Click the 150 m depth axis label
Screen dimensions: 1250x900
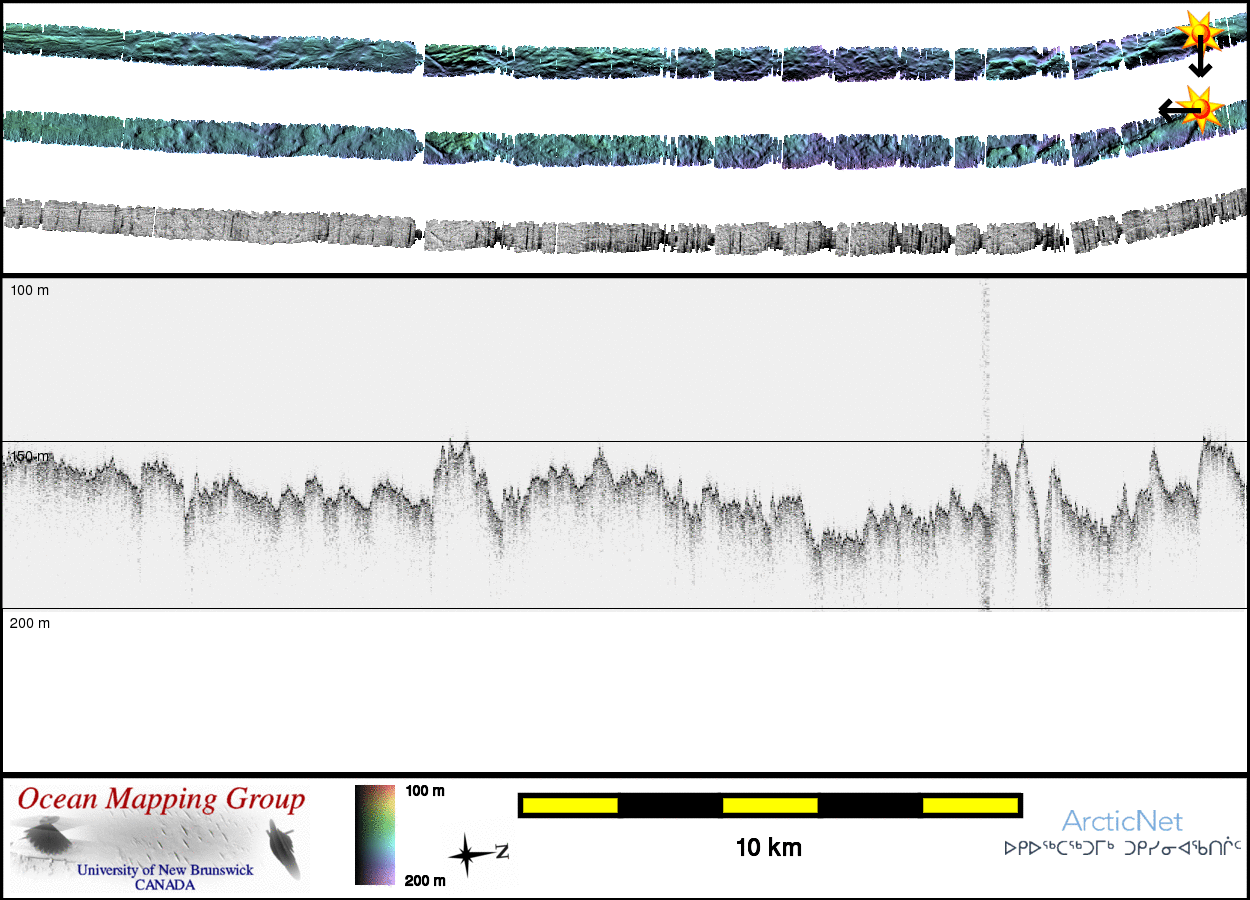point(30,456)
